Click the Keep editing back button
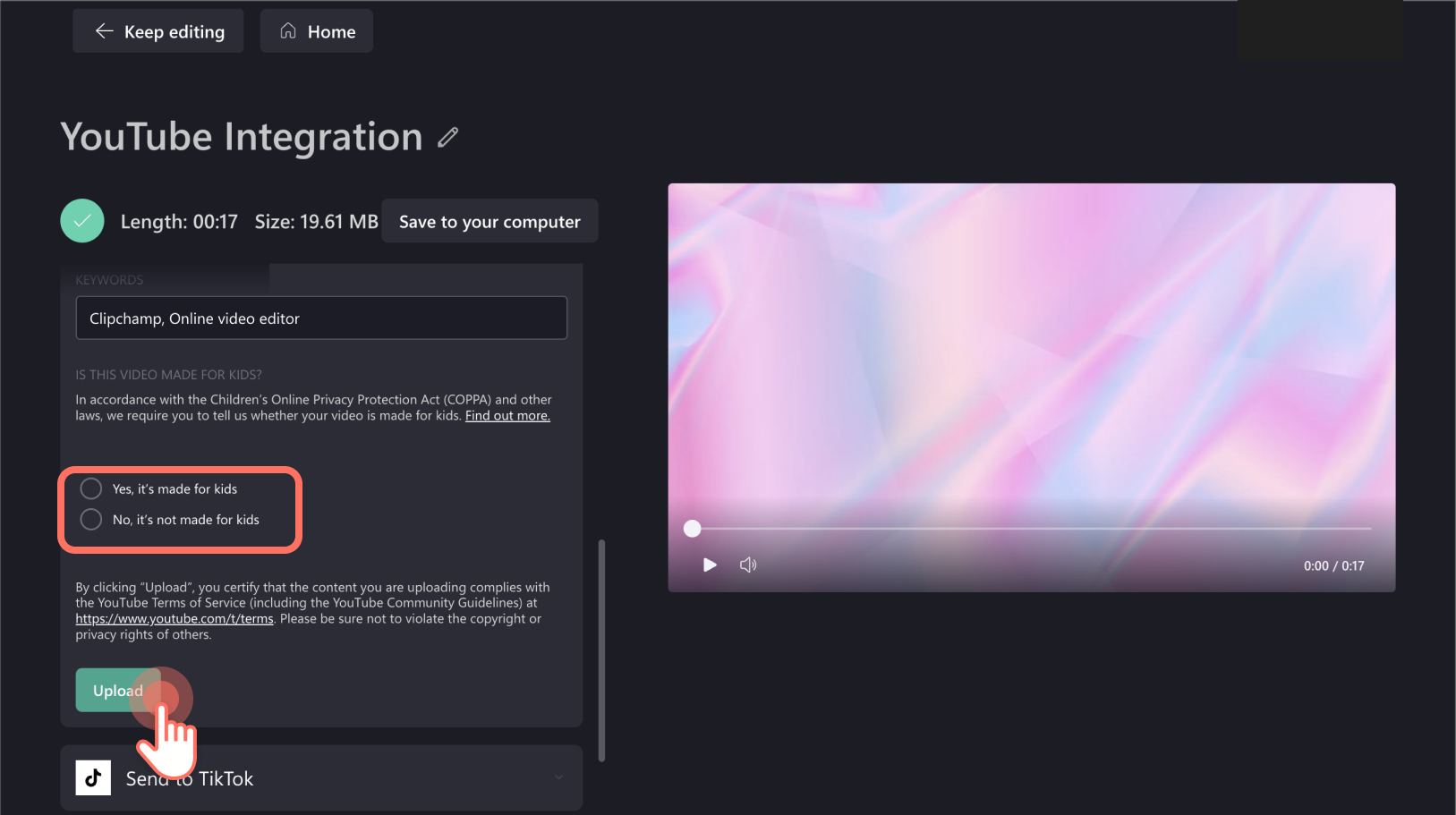The image size is (1456, 815). tap(158, 31)
